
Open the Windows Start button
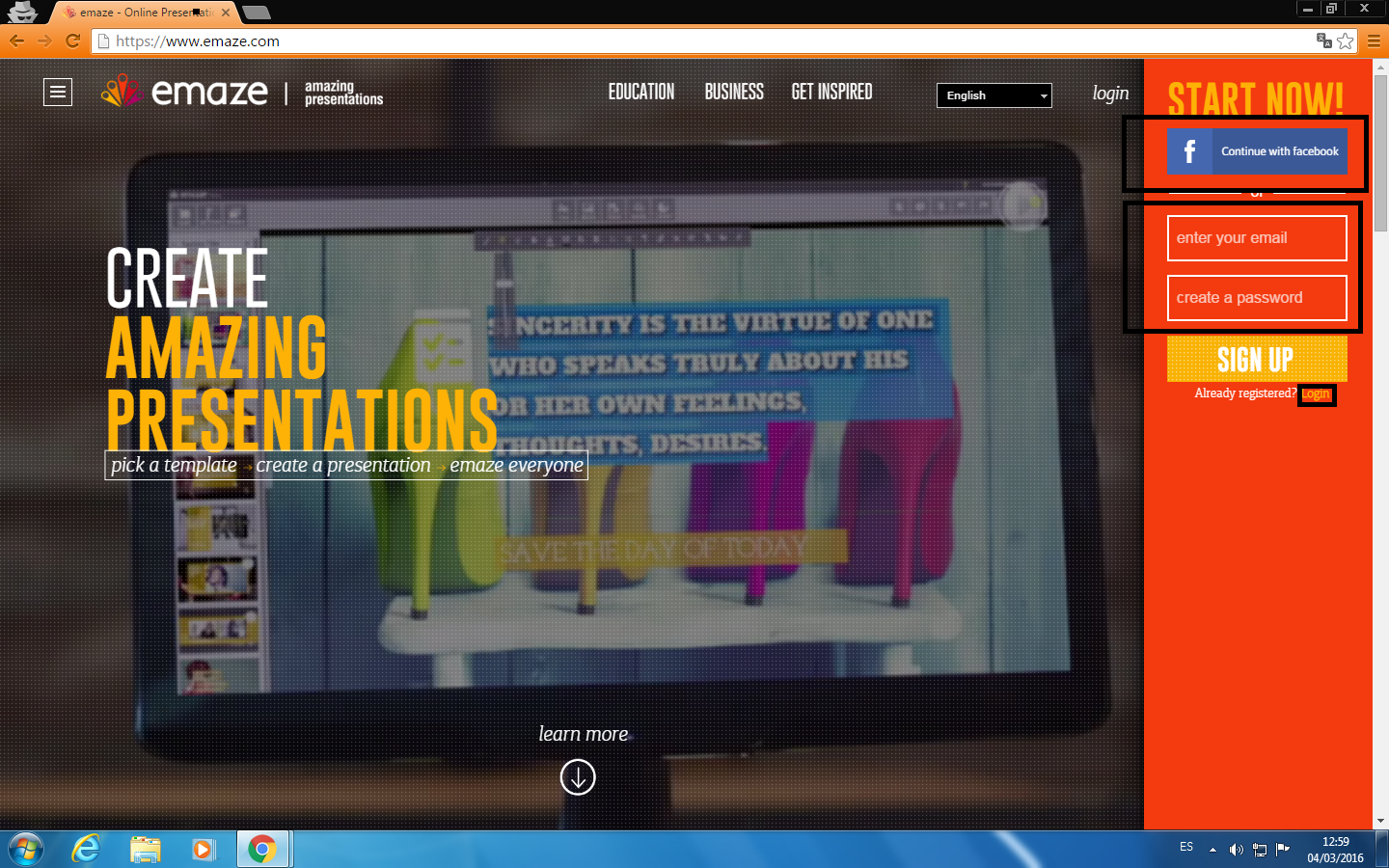[25, 849]
